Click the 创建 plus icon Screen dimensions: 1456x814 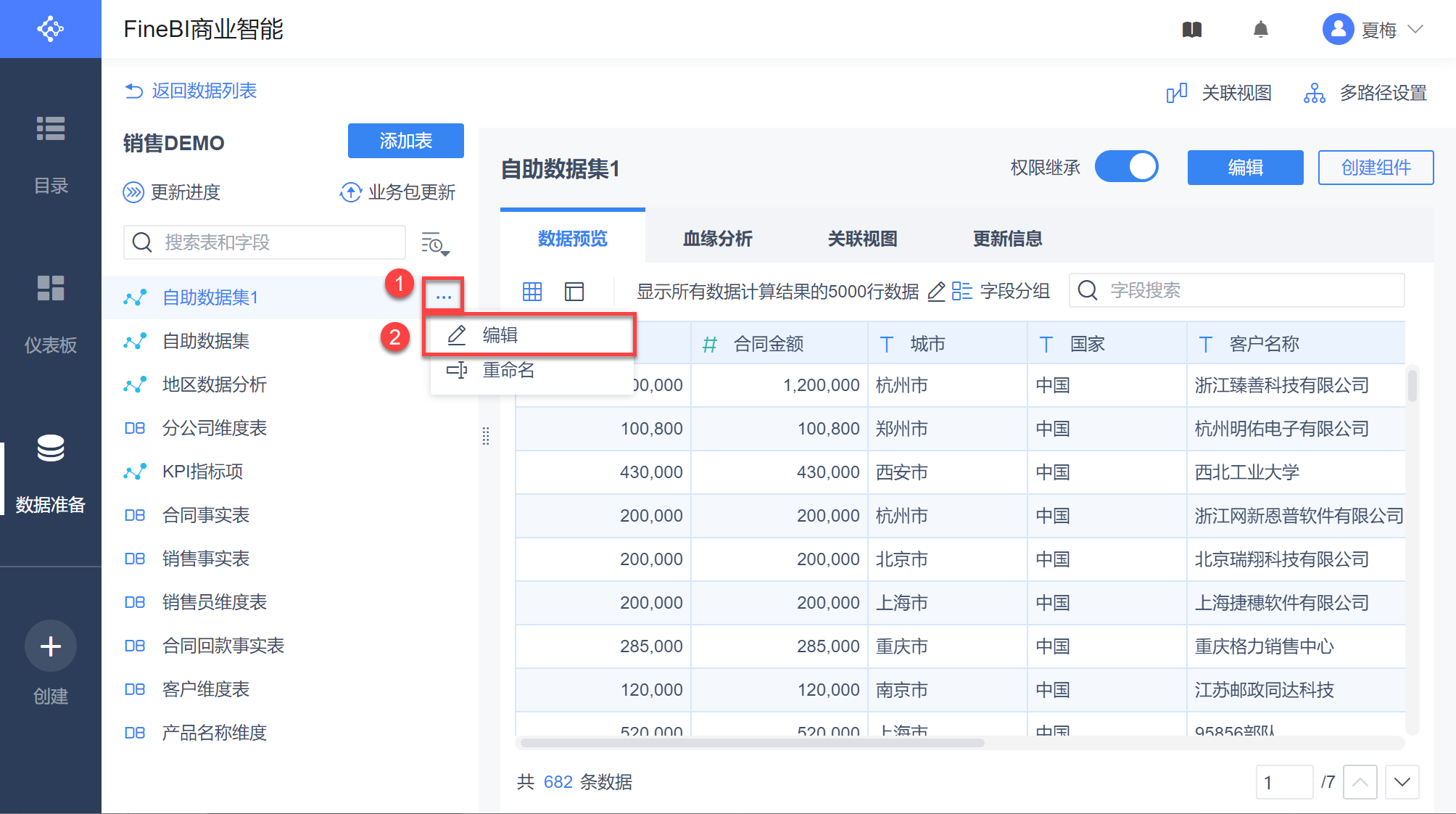(51, 646)
